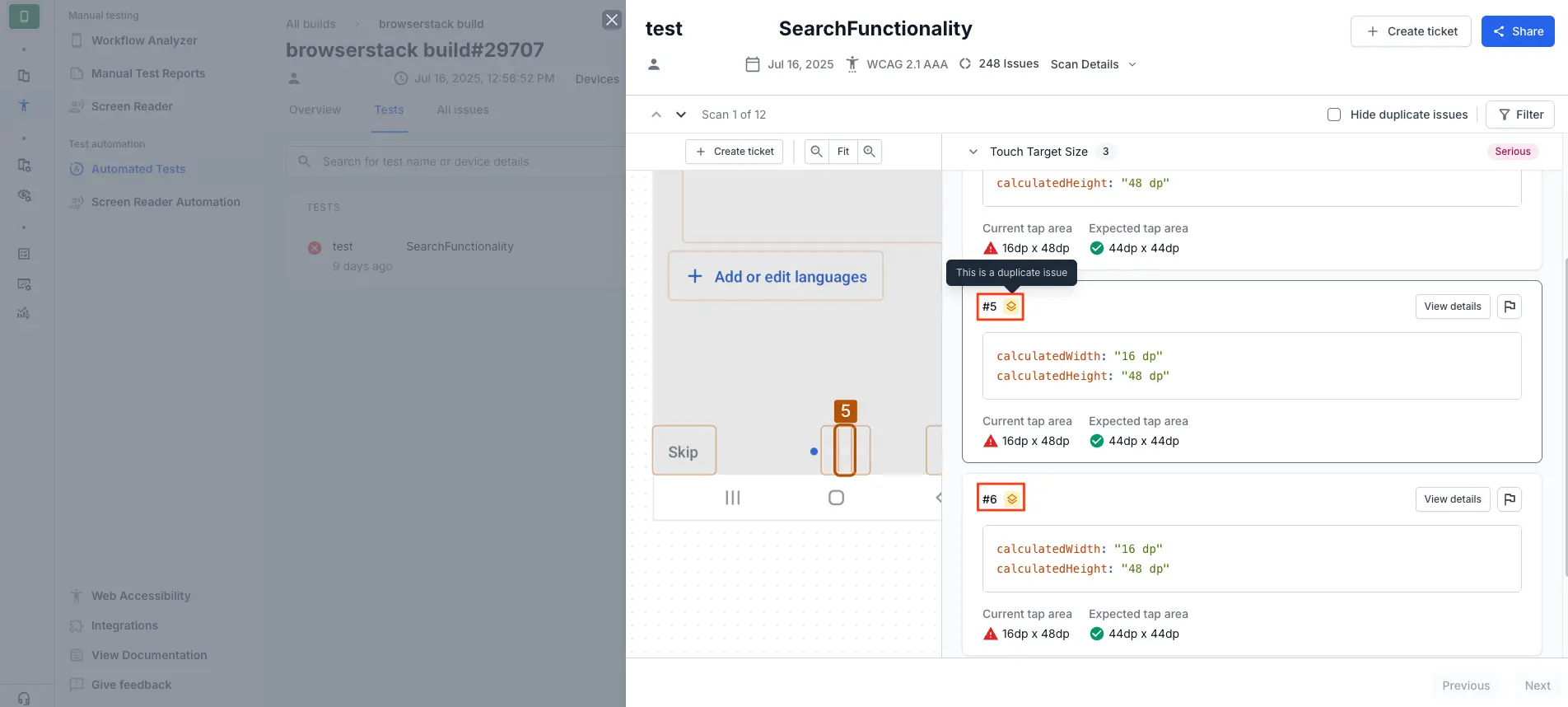The width and height of the screenshot is (1568, 707).
Task: Open View Documentation link
Action: pyautogui.click(x=149, y=655)
